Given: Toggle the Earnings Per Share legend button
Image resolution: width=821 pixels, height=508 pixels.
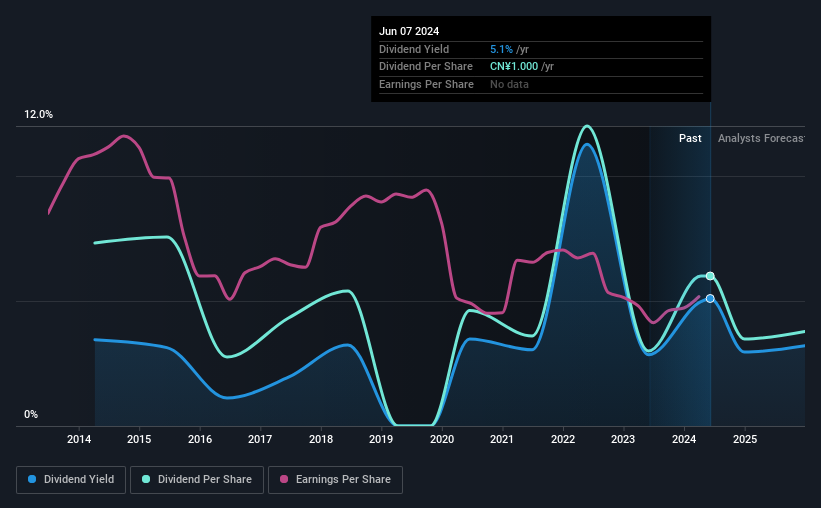Looking at the screenshot, I should point(335,480).
